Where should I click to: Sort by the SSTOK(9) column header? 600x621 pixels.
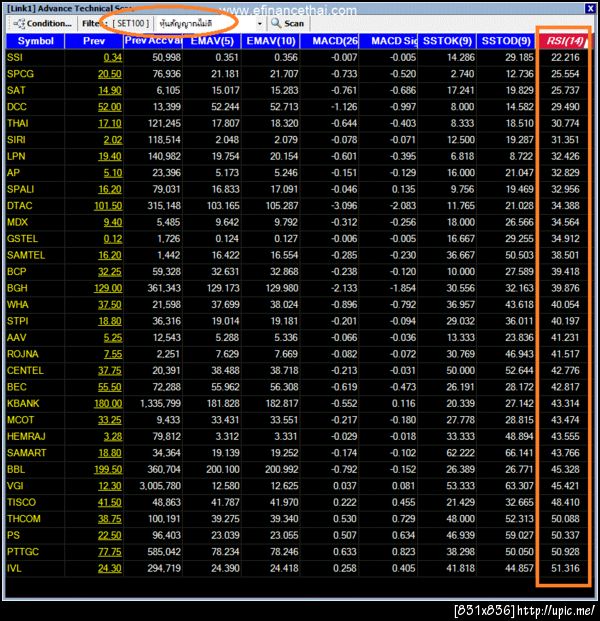pyautogui.click(x=447, y=41)
